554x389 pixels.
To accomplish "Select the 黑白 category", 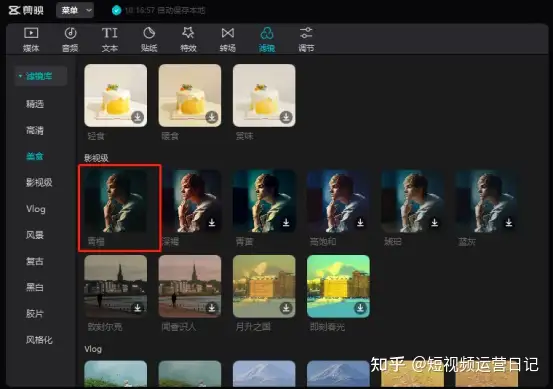I will 35,287.
